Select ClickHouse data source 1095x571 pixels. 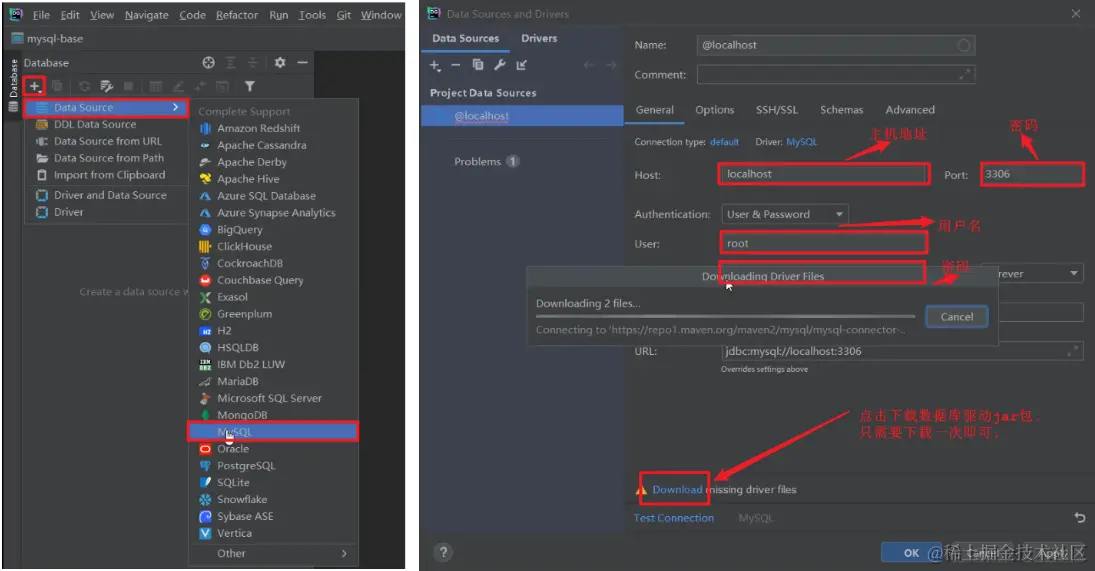point(273,246)
